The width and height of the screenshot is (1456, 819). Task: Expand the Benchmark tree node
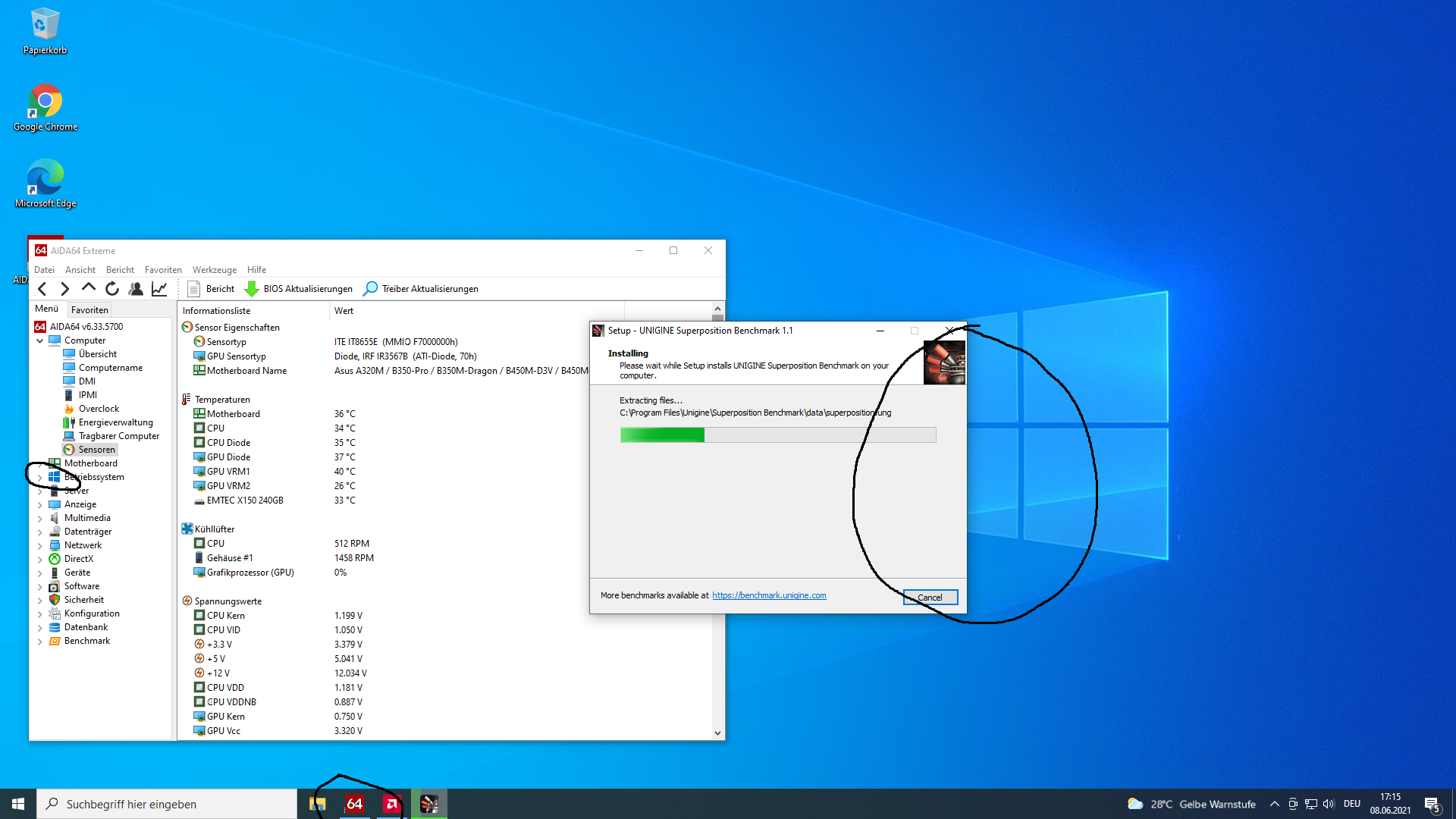point(40,641)
